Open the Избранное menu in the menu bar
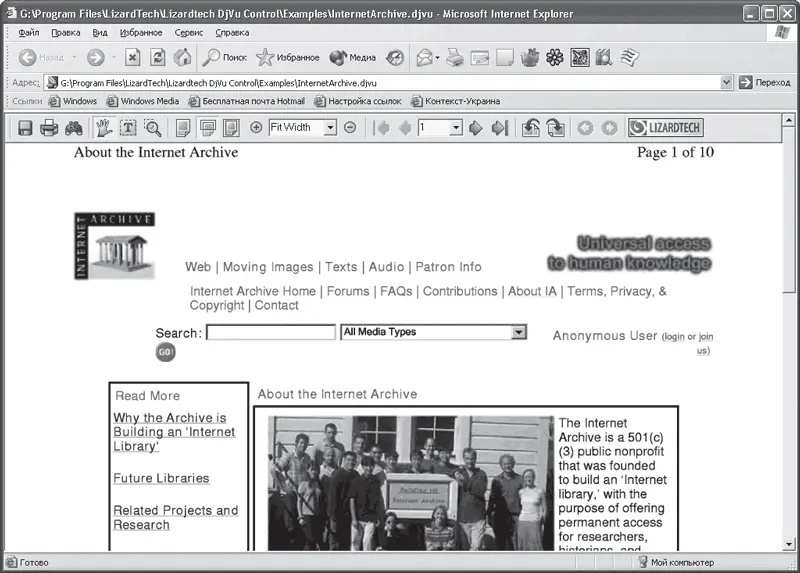This screenshot has height=573, width=800. (141, 33)
